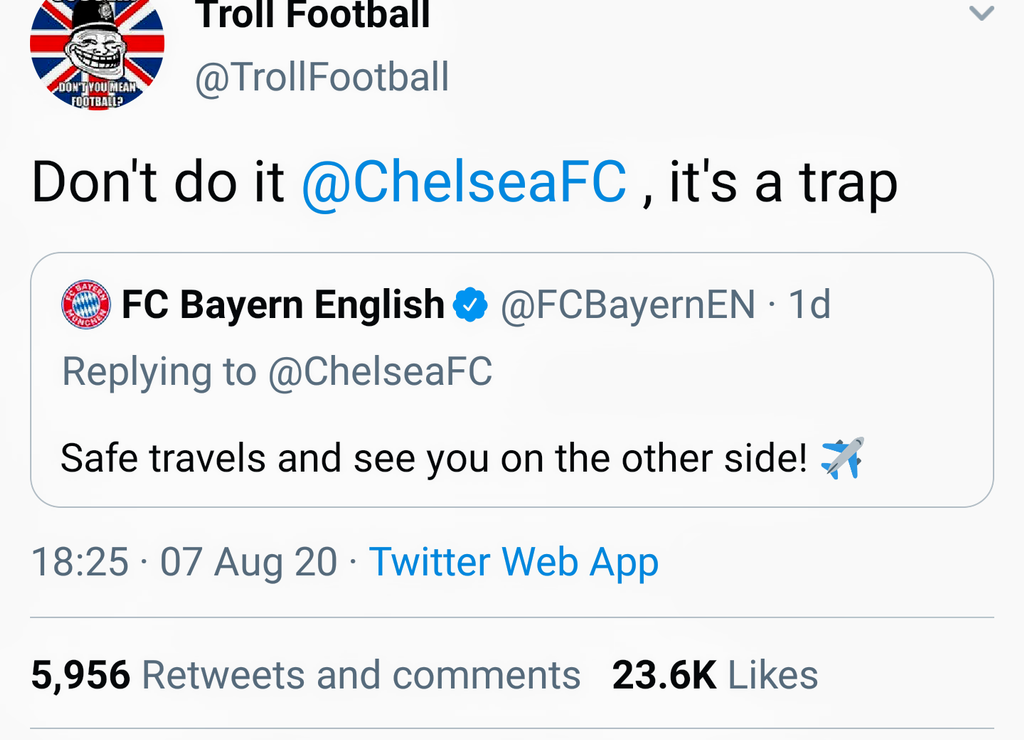
Task: Click the "it's a trap" tweet text
Action: (x=783, y=182)
